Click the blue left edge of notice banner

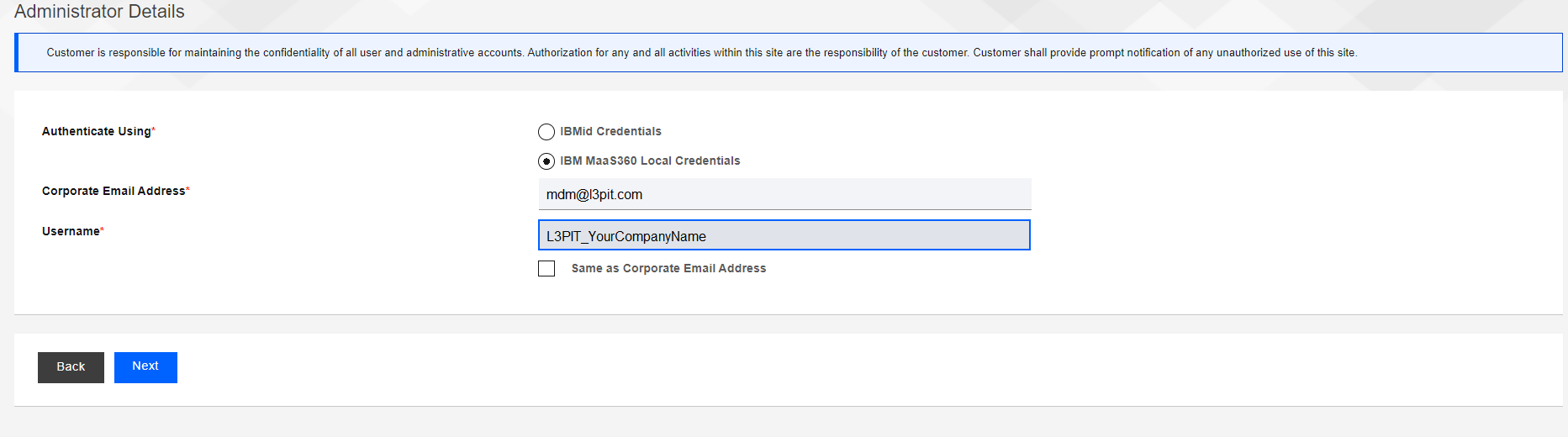click(16, 53)
